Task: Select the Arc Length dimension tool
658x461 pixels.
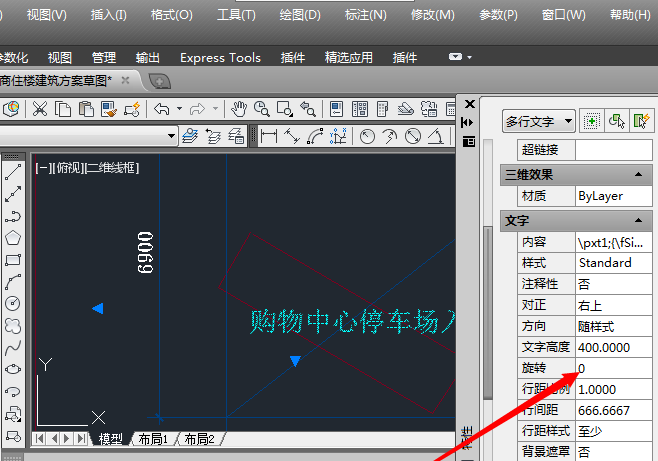Action: (315, 136)
